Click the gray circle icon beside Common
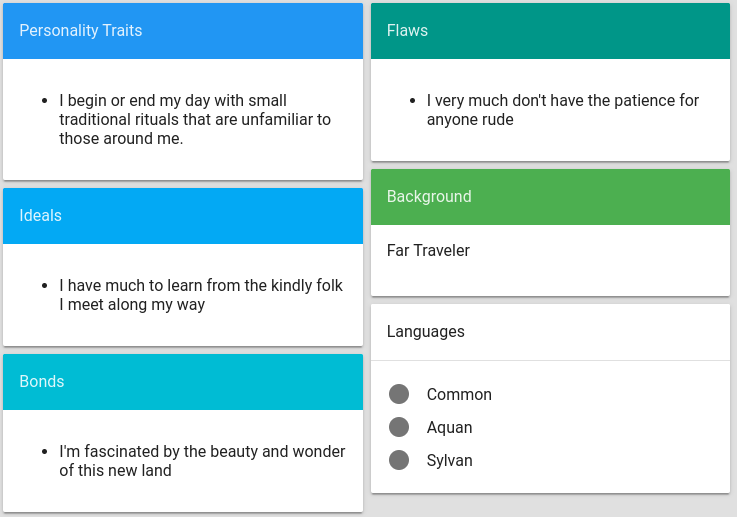 399,394
